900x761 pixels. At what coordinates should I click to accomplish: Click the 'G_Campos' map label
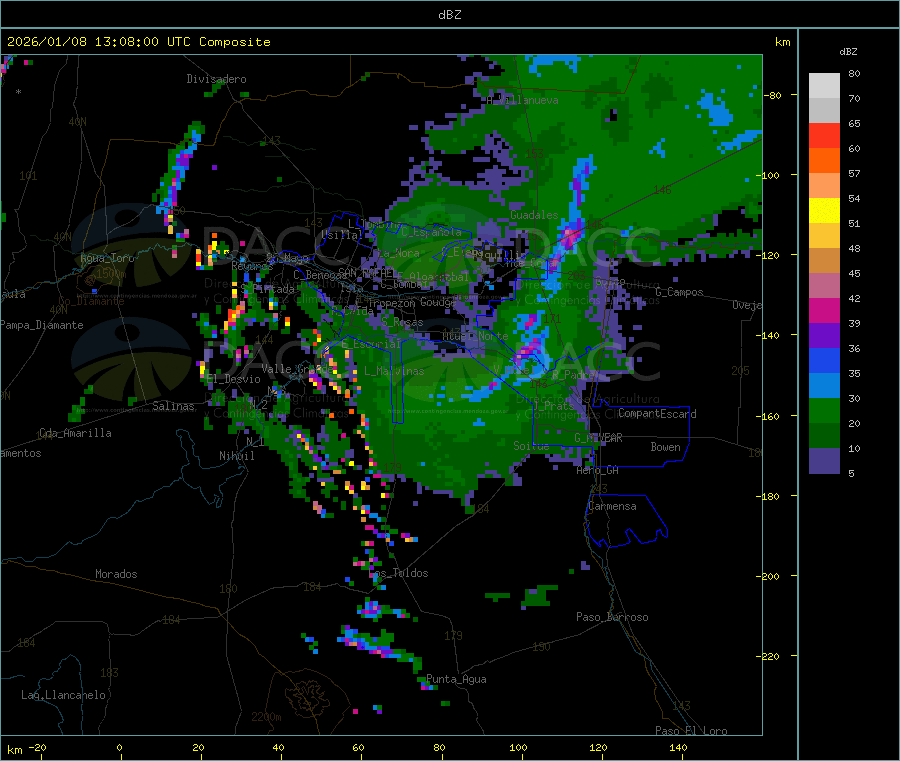point(679,292)
